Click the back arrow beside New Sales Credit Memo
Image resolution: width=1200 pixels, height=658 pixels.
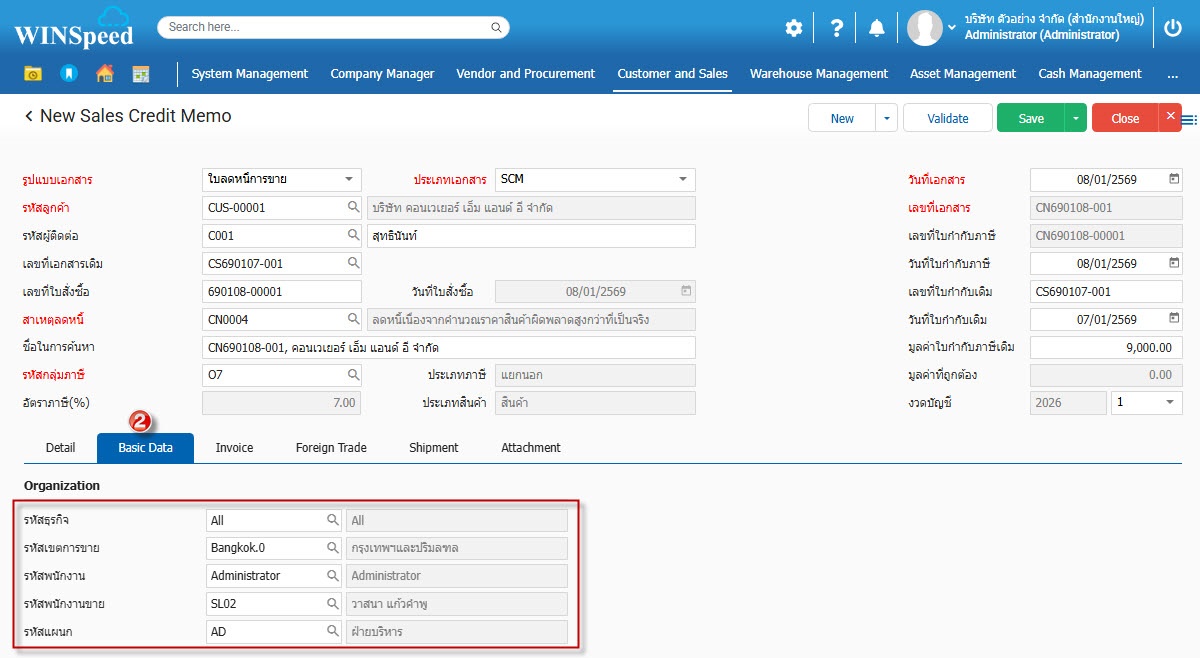pyautogui.click(x=29, y=117)
